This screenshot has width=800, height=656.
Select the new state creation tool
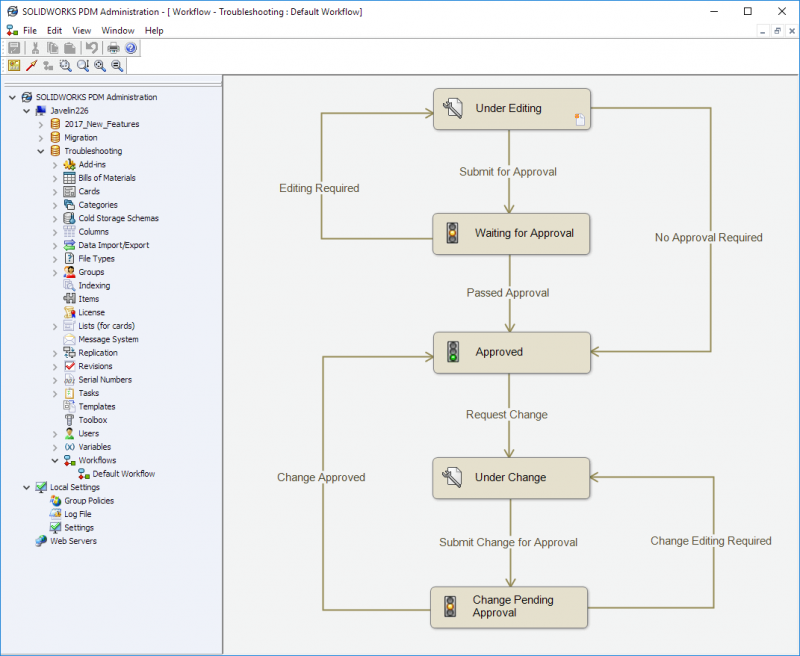click(x=12, y=65)
